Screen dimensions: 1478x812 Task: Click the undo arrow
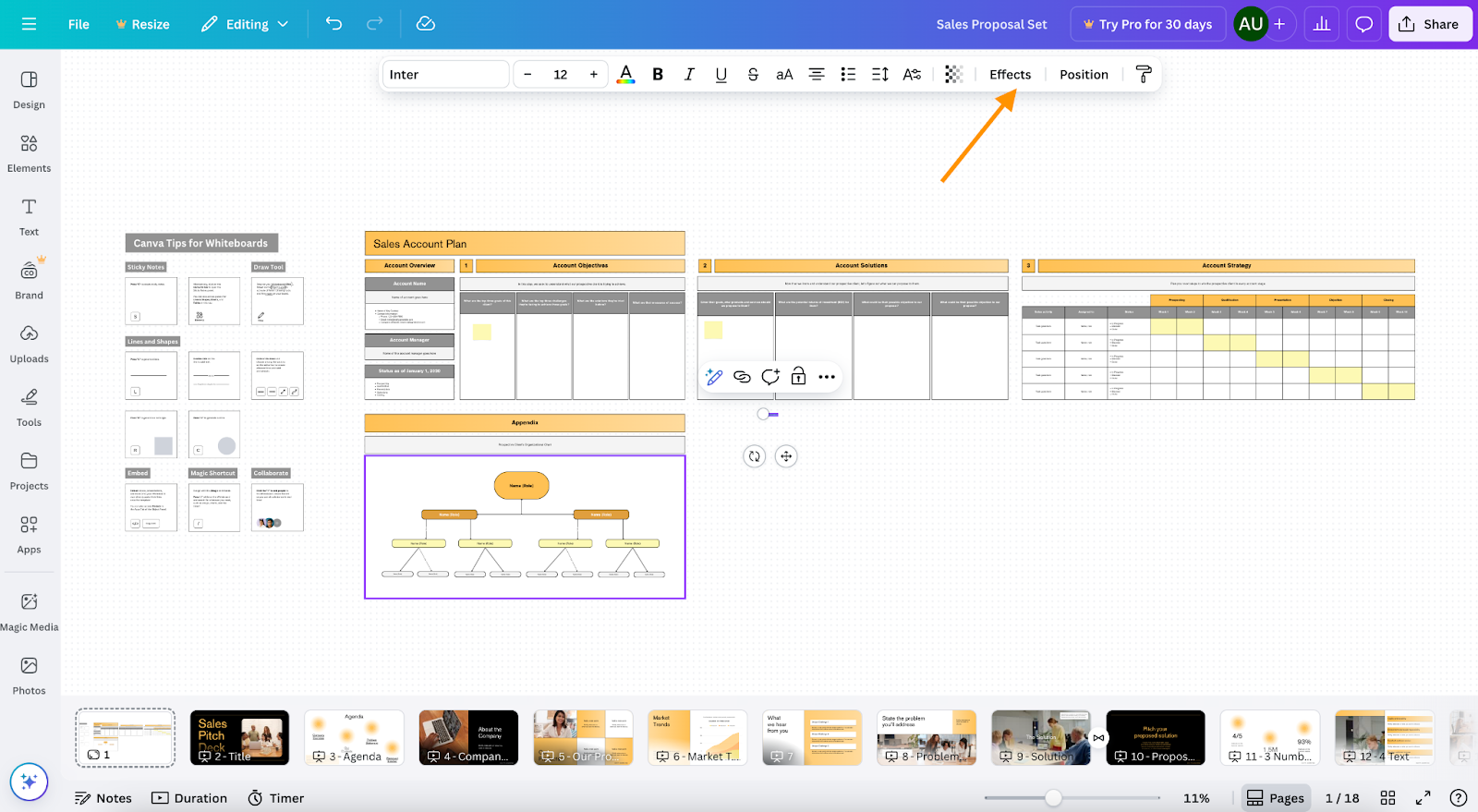pos(333,24)
